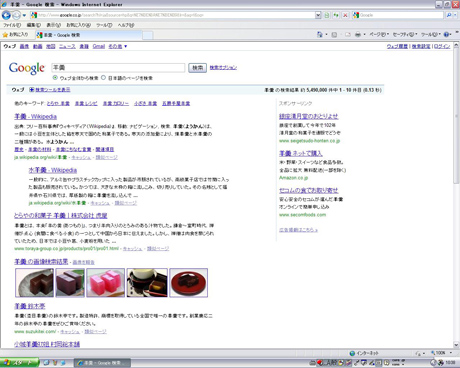
Task: Go back with the IE Back arrow
Action: pos(6,15)
